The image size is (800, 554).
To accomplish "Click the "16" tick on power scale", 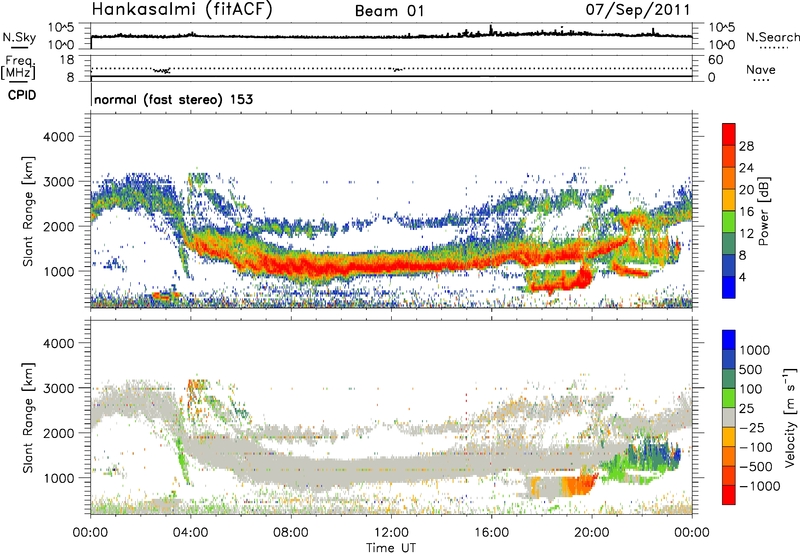I will coord(746,212).
